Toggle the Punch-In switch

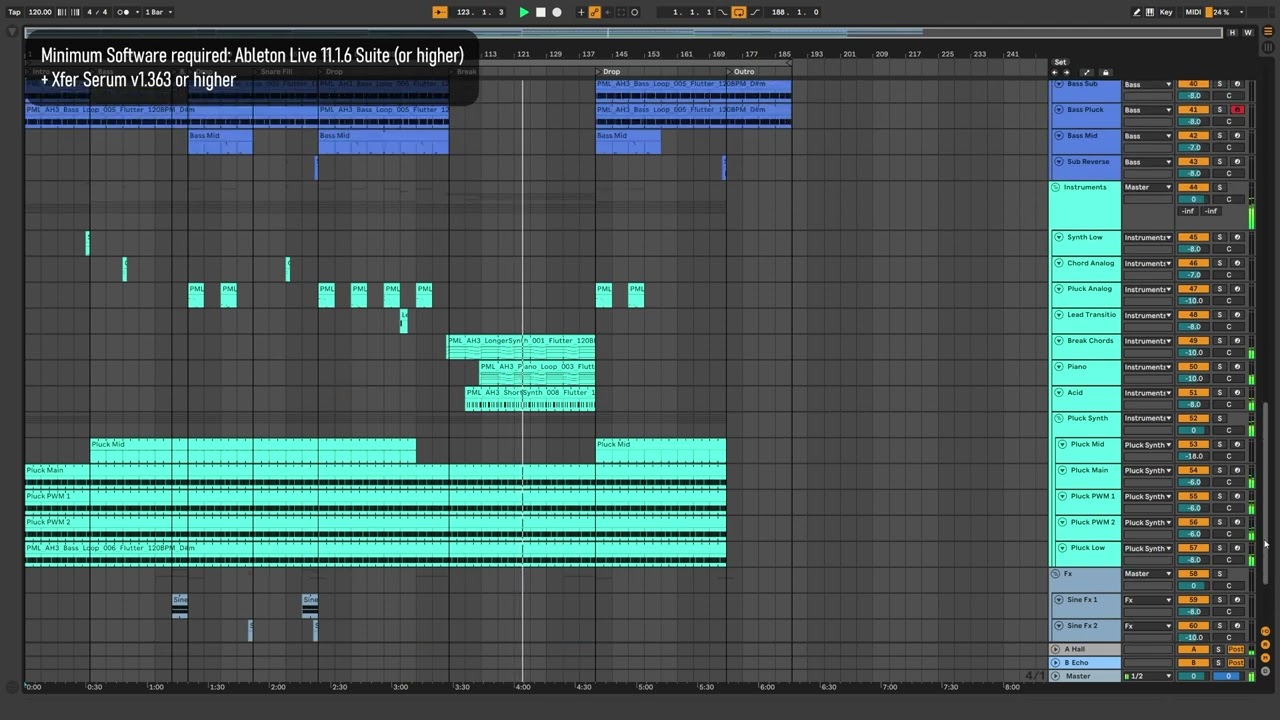click(723, 12)
